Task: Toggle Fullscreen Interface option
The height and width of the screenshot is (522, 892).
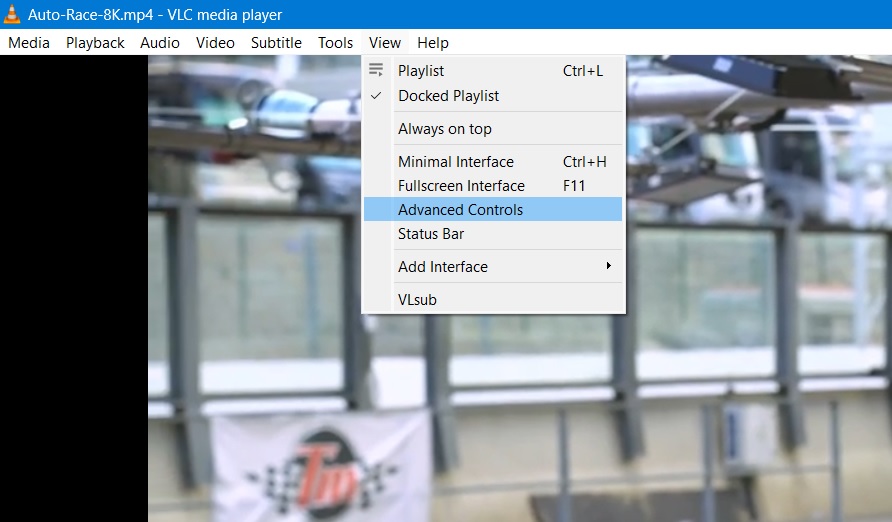Action: [493, 185]
